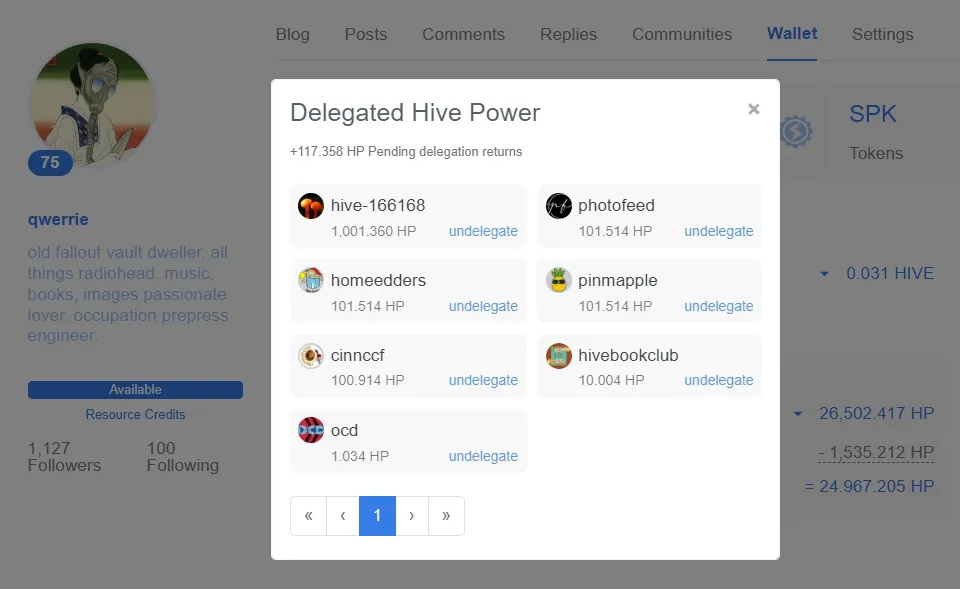Click the homeedders account name
The height and width of the screenshot is (589, 960).
[378, 280]
